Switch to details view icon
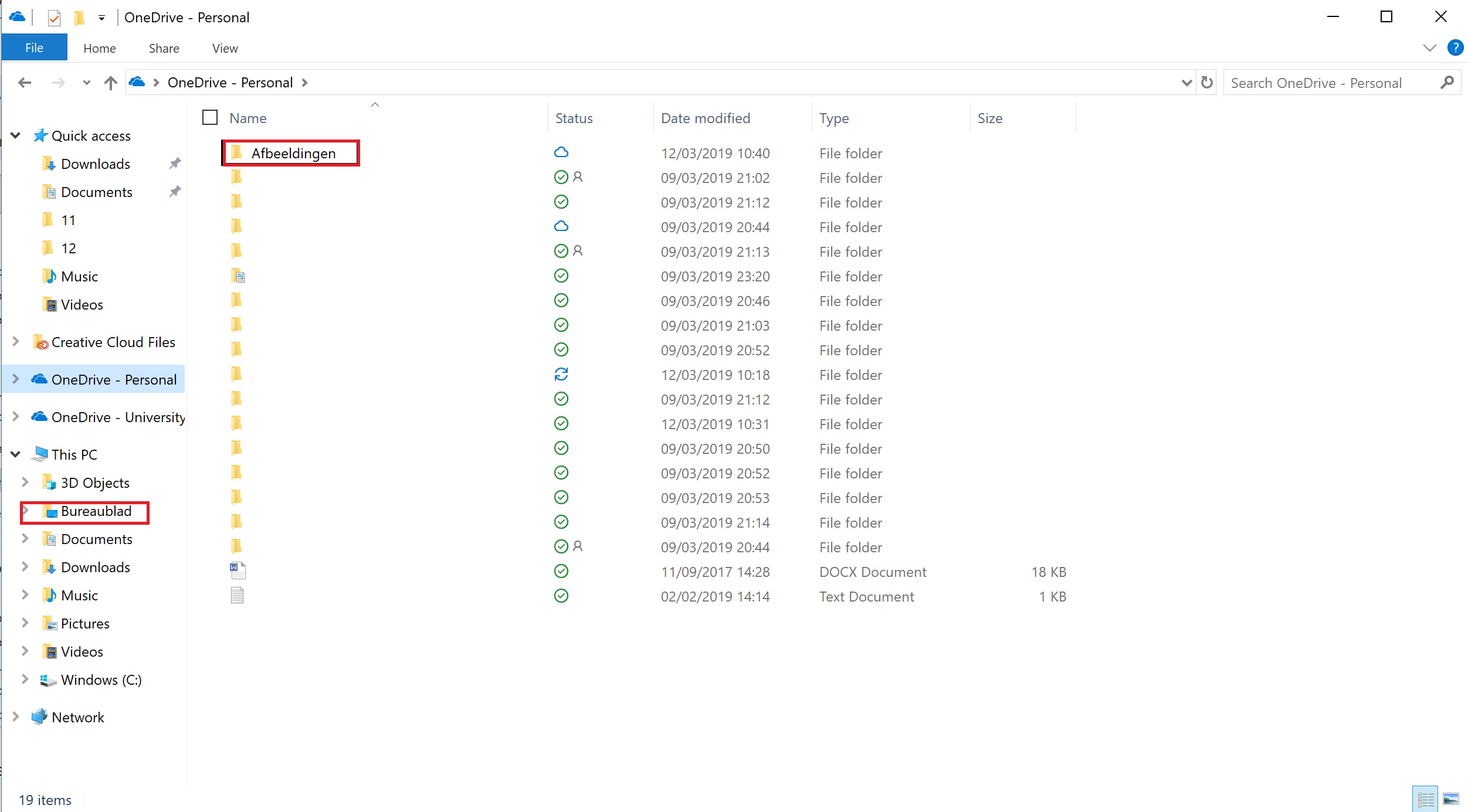 tap(1425, 799)
